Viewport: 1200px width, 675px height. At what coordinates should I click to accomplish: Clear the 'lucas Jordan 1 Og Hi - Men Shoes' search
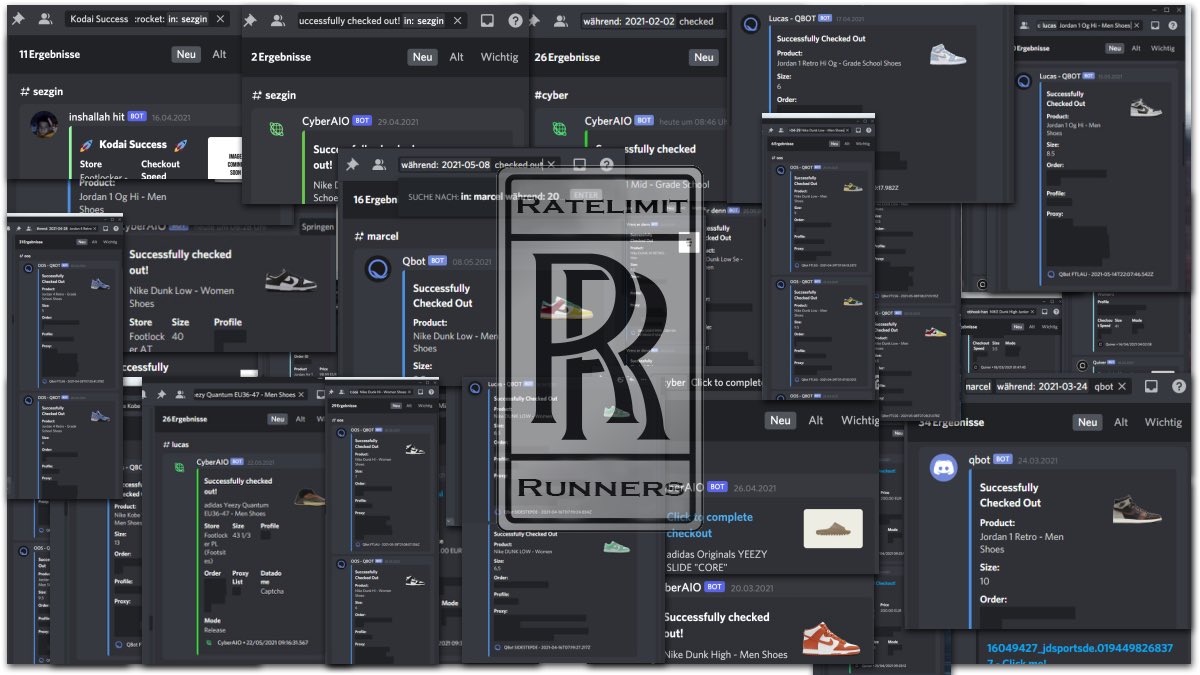[1135, 24]
